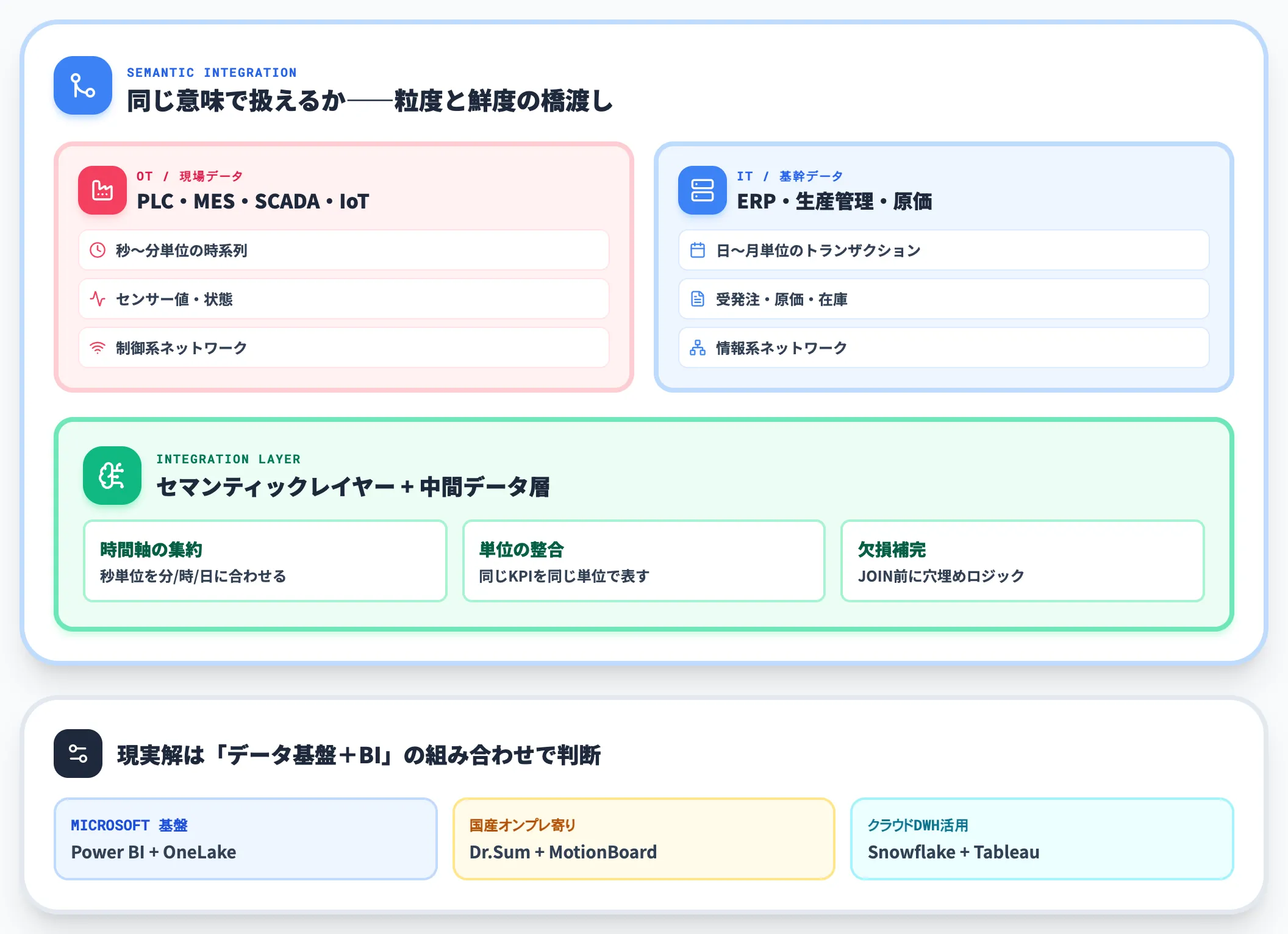Select the センサー値・状態 row

click(344, 299)
